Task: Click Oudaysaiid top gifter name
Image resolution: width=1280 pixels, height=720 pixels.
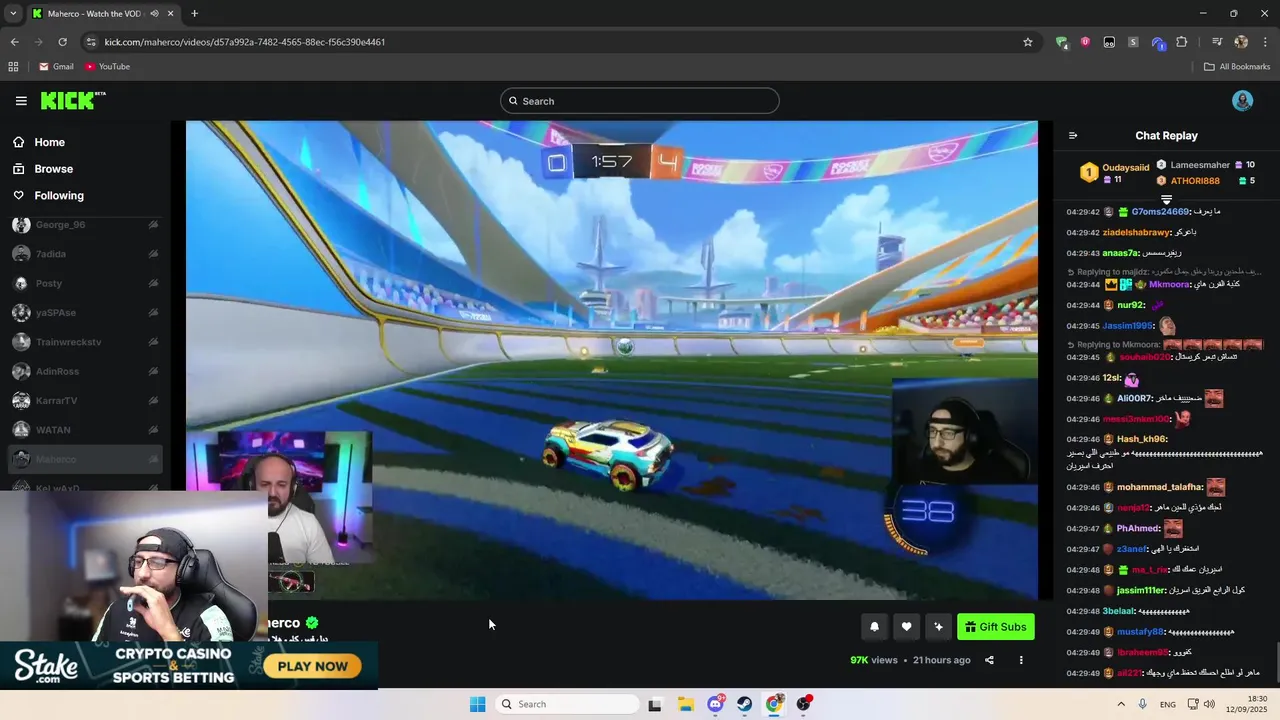Action: pyautogui.click(x=1125, y=168)
